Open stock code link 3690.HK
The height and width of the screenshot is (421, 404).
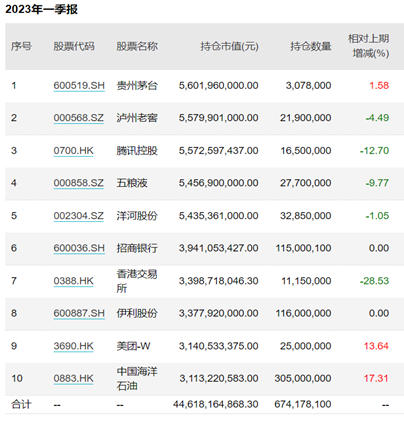coord(74,346)
